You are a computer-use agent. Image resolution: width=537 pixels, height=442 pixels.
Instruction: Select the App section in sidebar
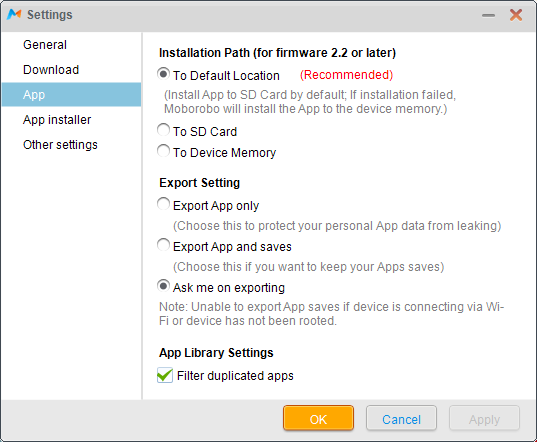pyautogui.click(x=71, y=94)
